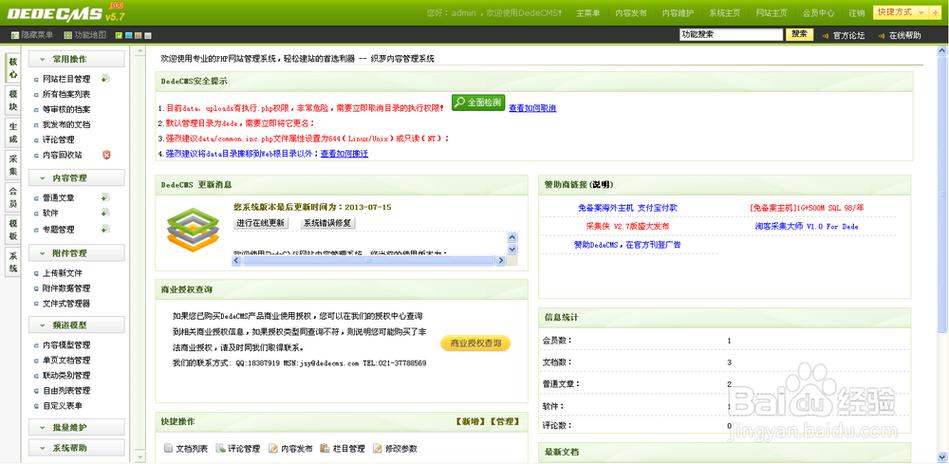Click the 进行在线更新 button
The width and height of the screenshot is (949, 464).
pos(261,223)
